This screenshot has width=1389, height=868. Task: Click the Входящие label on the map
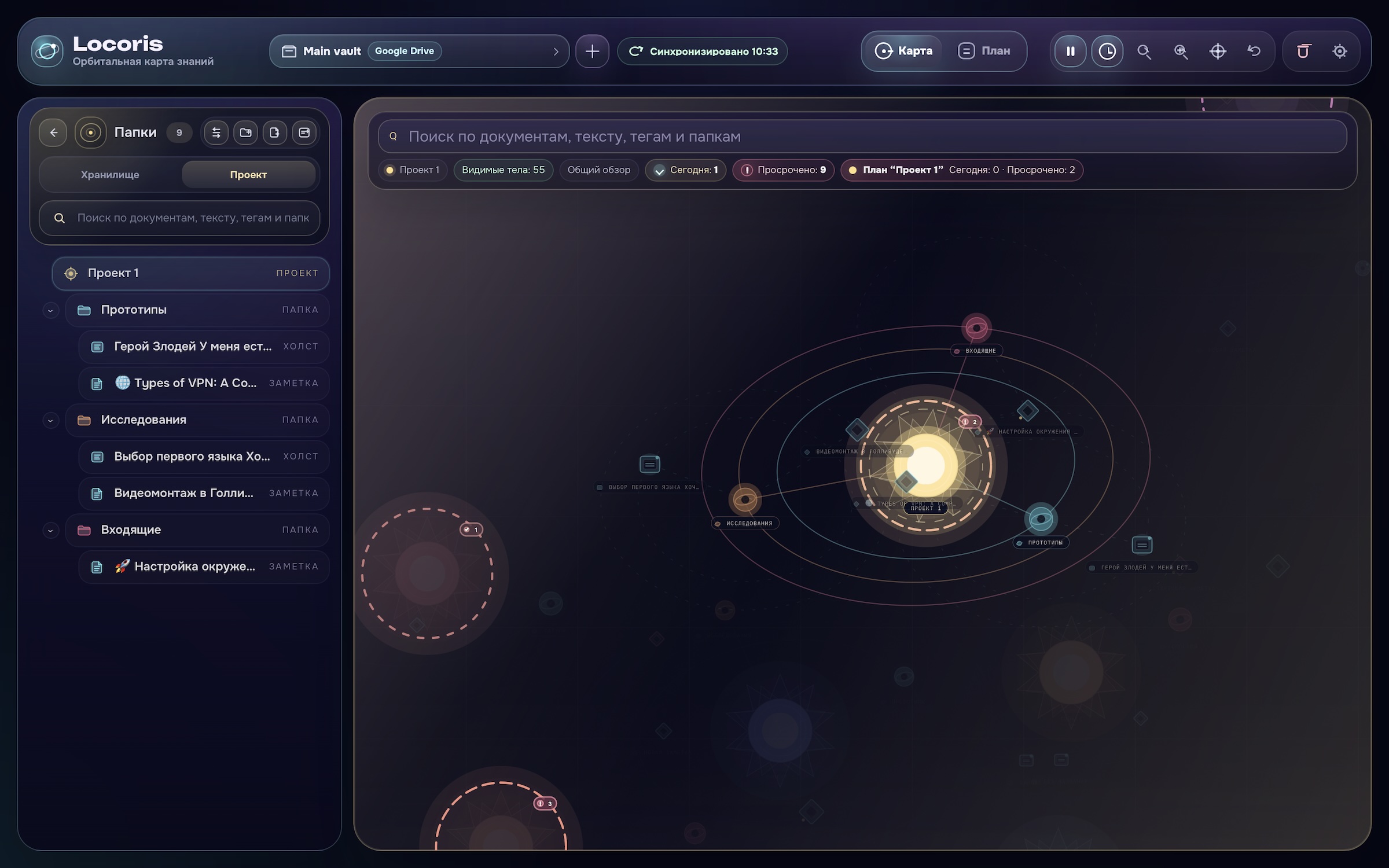tap(977, 351)
